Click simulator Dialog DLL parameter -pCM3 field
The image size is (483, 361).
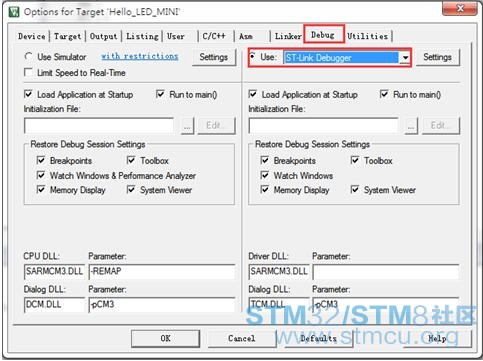(162, 305)
